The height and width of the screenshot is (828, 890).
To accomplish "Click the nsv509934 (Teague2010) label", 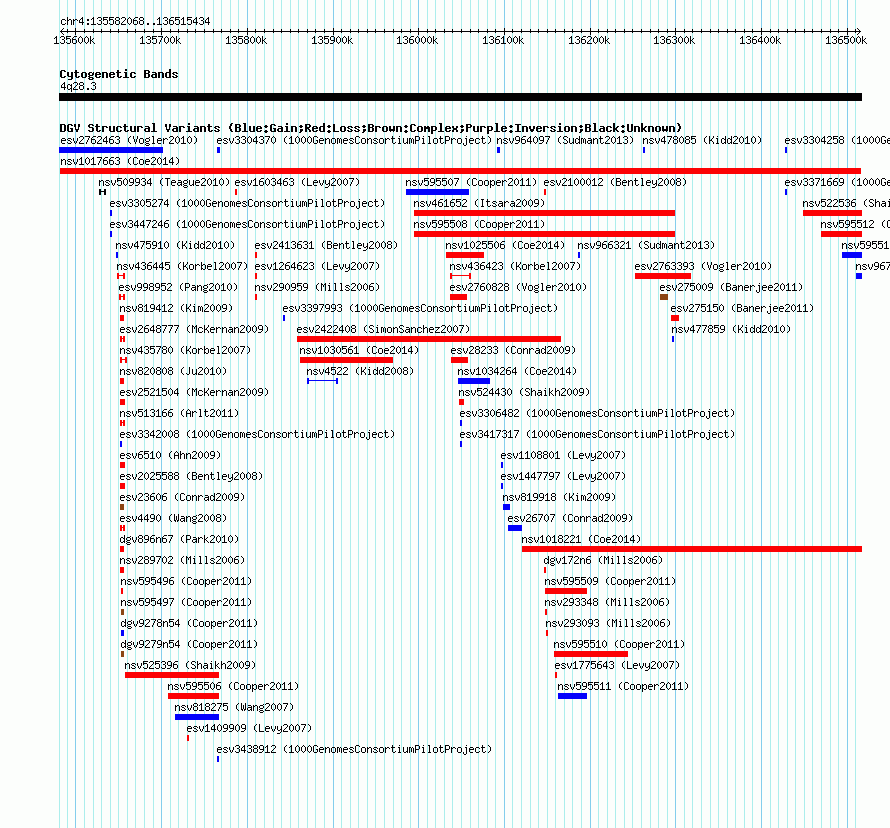I will [x=164, y=182].
